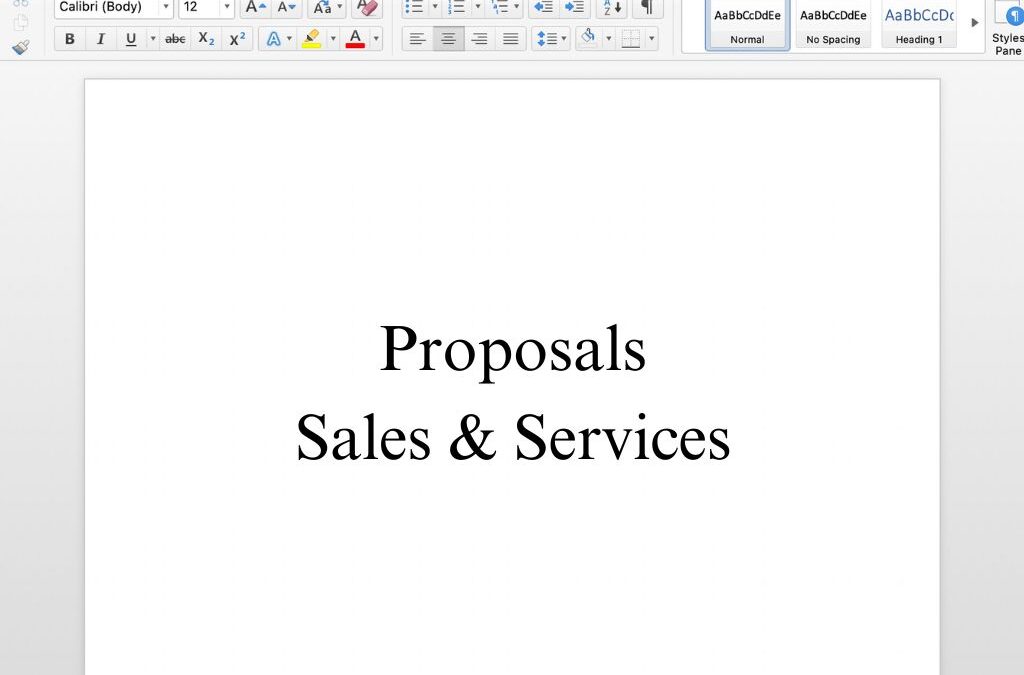Viewport: 1024px width, 675px height.
Task: Apply the Heading 1 style
Action: click(x=919, y=24)
